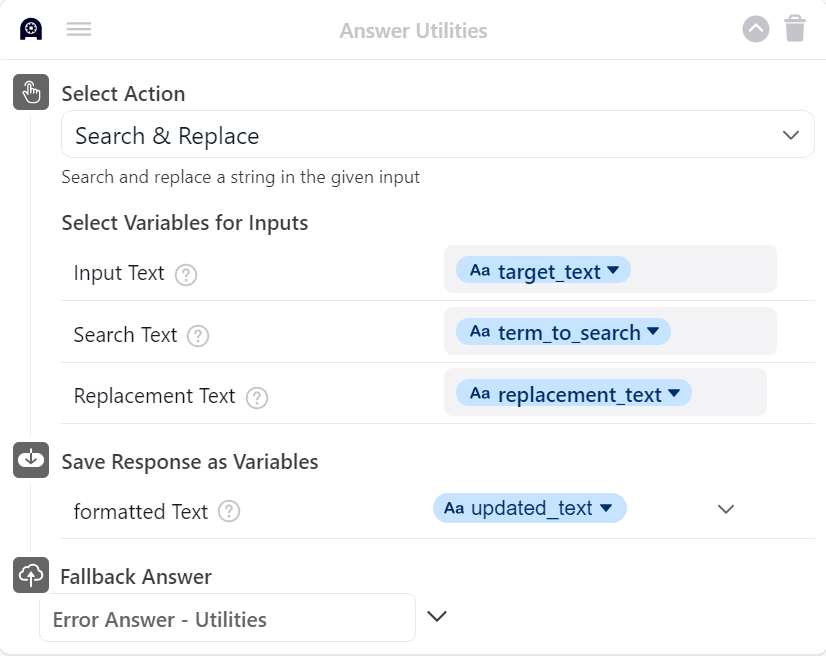Delete the block using trash icon
The width and height of the screenshot is (826, 656).
click(795, 28)
